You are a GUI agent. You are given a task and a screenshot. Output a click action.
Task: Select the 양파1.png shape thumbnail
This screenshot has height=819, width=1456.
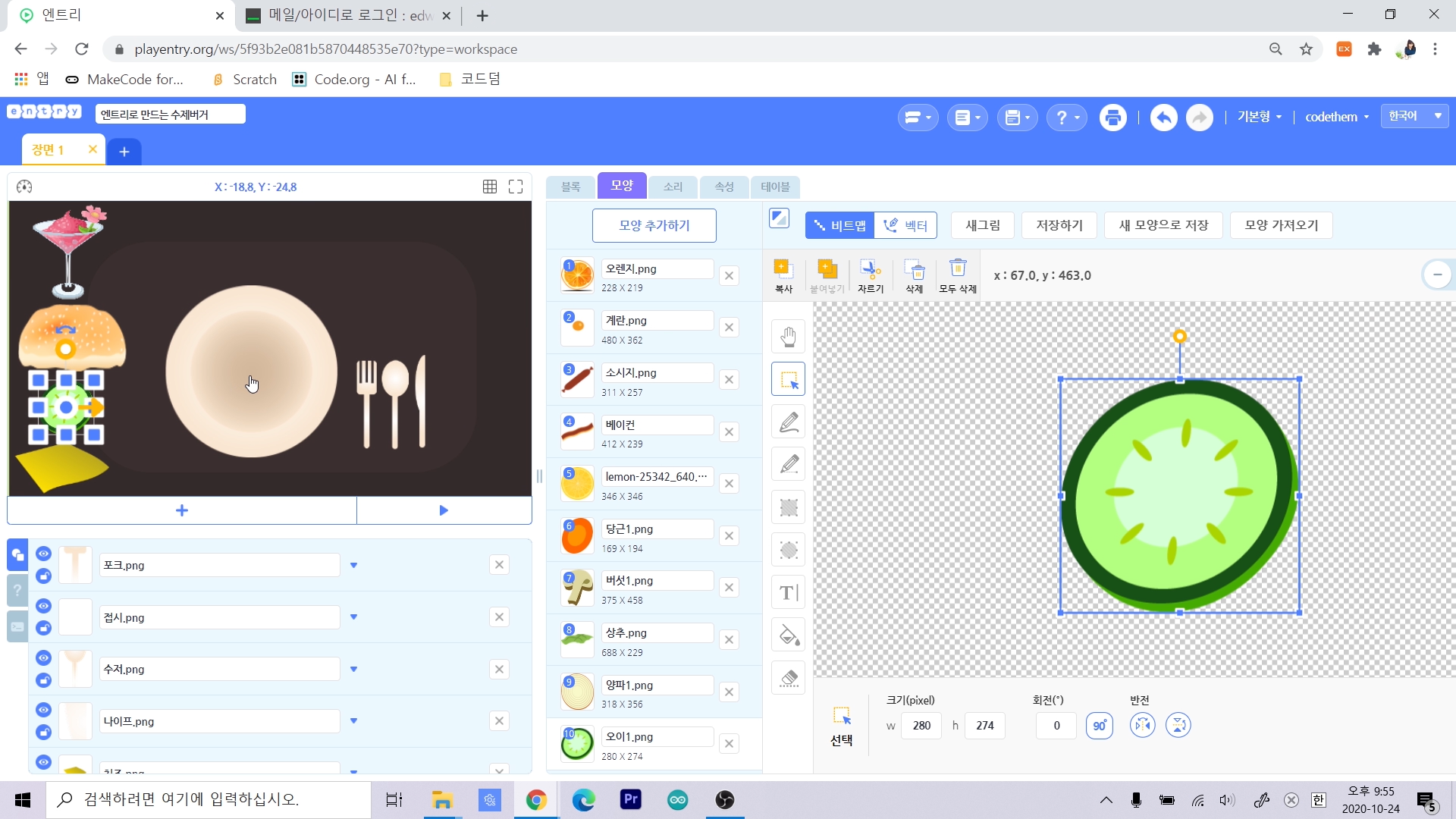point(577,692)
